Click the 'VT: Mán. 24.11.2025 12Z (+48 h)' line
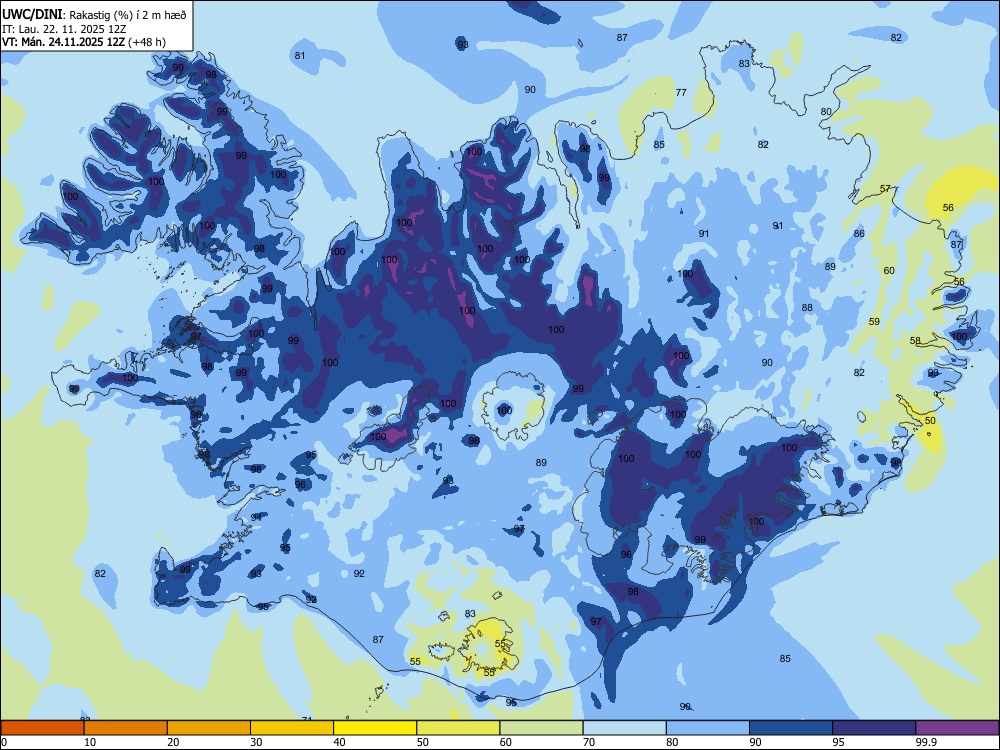1000x750 pixels. point(84,42)
